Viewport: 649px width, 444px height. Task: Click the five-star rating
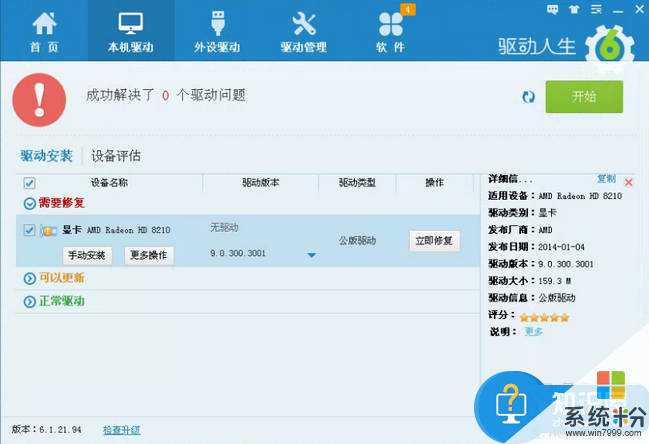(x=544, y=317)
